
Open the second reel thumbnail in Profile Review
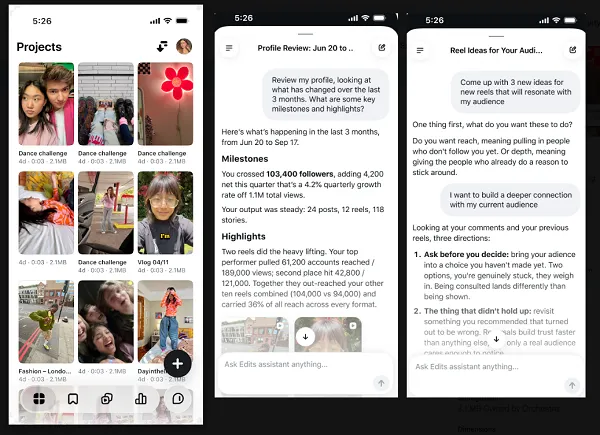328,334
